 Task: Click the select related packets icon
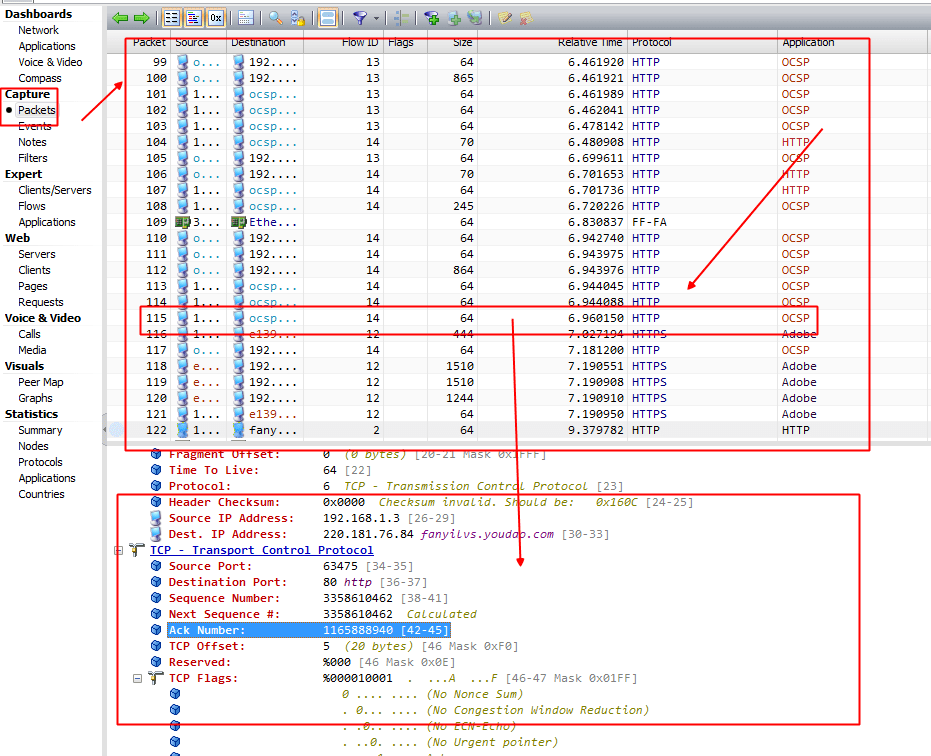click(x=402, y=18)
